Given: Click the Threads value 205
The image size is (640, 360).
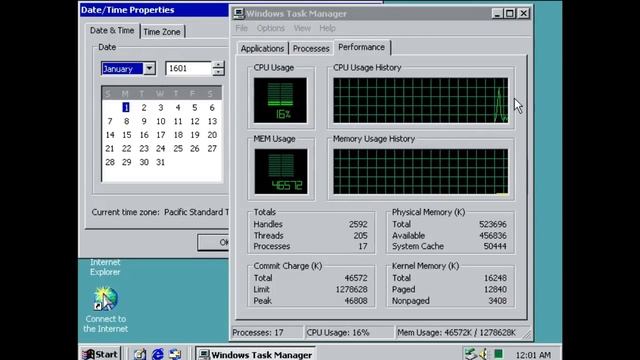Looking at the screenshot, I should [x=360, y=236].
